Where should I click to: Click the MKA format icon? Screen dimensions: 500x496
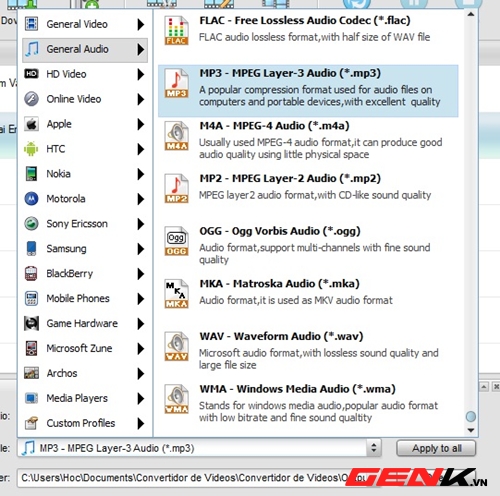coord(176,294)
